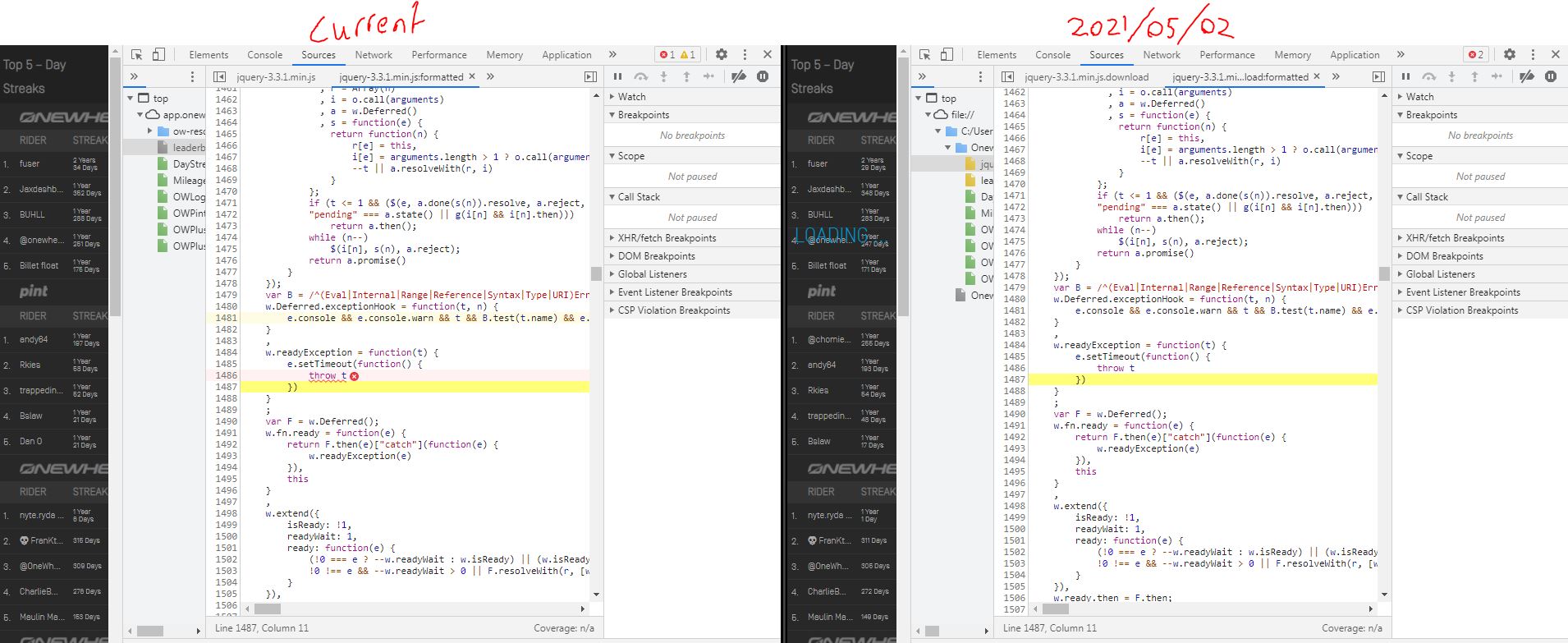This screenshot has width=1568, height=643.
Task: Open Console tab in right DevTools
Action: (x=1052, y=55)
